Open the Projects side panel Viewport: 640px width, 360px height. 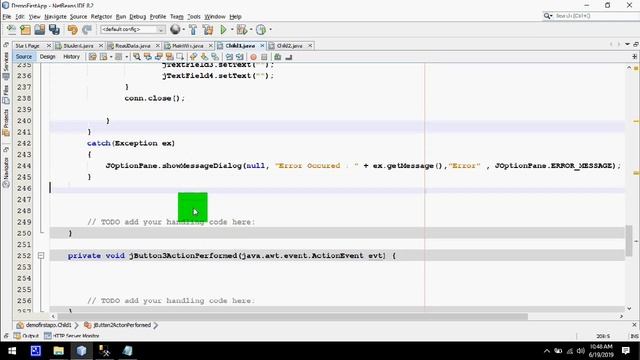coord(6,123)
